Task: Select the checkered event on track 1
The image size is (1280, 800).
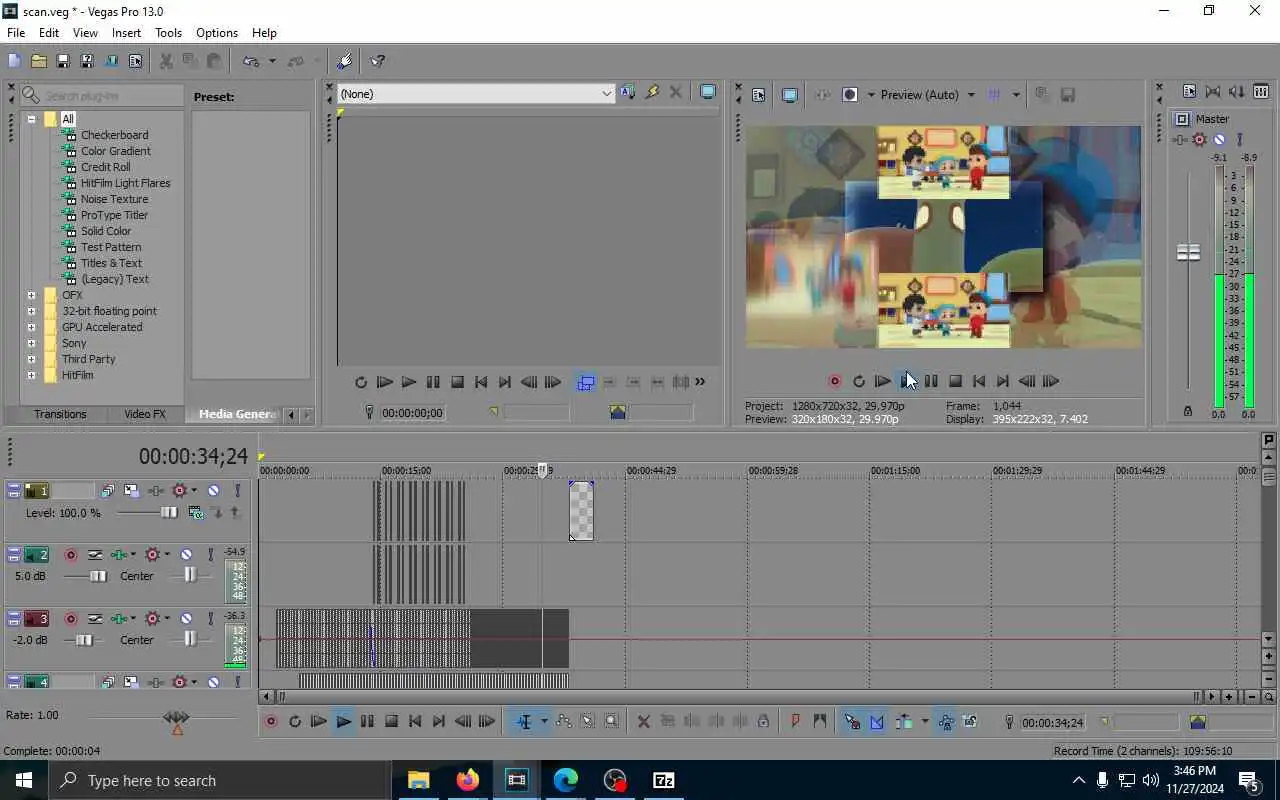Action: tap(581, 511)
